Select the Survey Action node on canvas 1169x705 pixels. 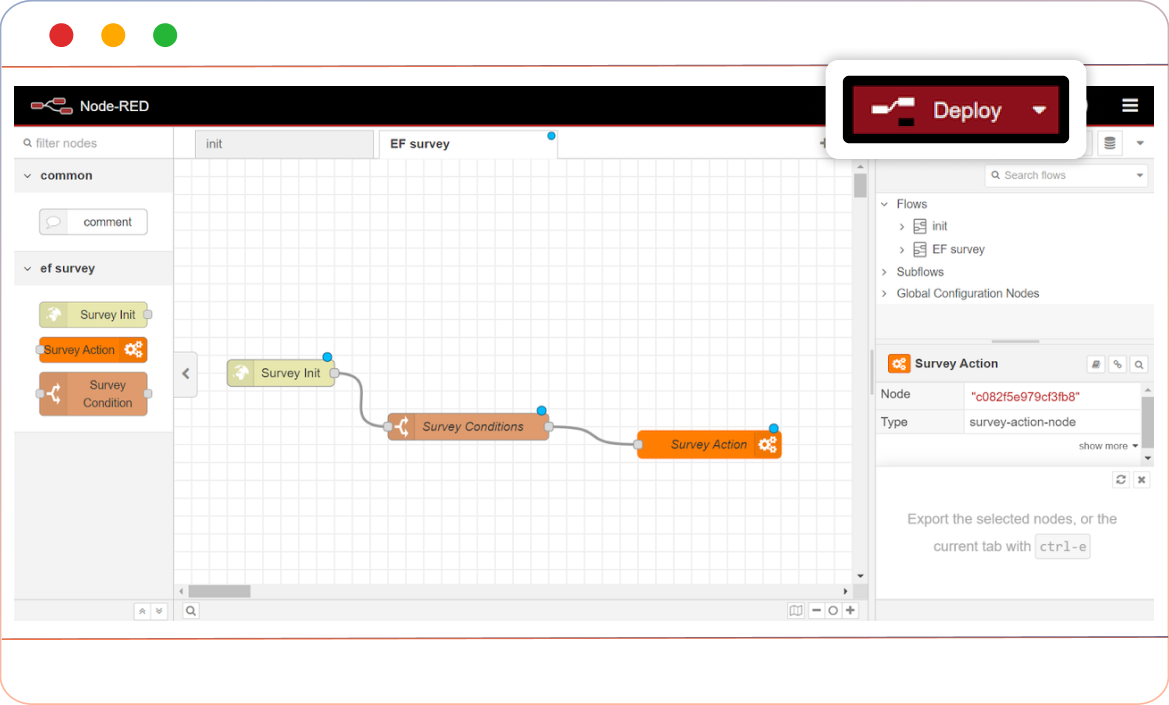click(708, 445)
